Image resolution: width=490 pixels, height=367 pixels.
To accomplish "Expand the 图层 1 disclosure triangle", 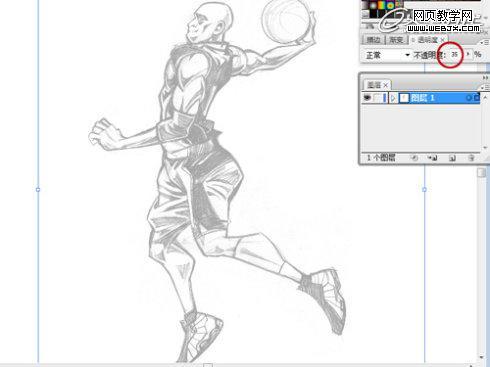I will 393,98.
